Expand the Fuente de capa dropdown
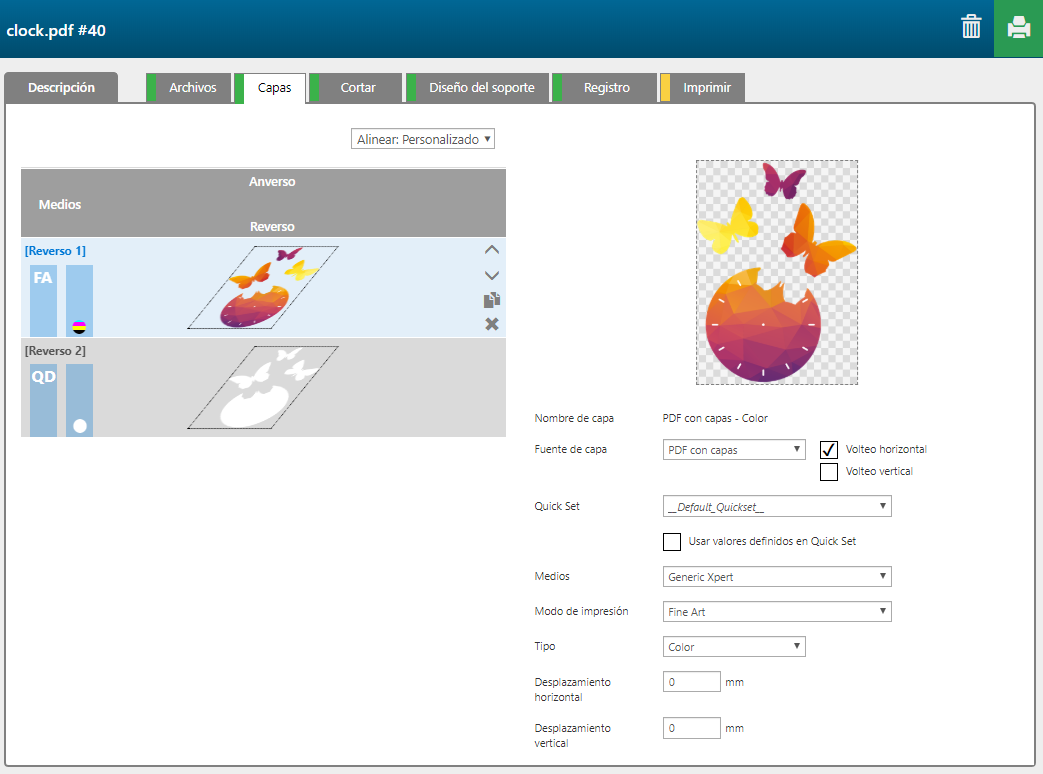The height and width of the screenshot is (774, 1043). point(734,450)
